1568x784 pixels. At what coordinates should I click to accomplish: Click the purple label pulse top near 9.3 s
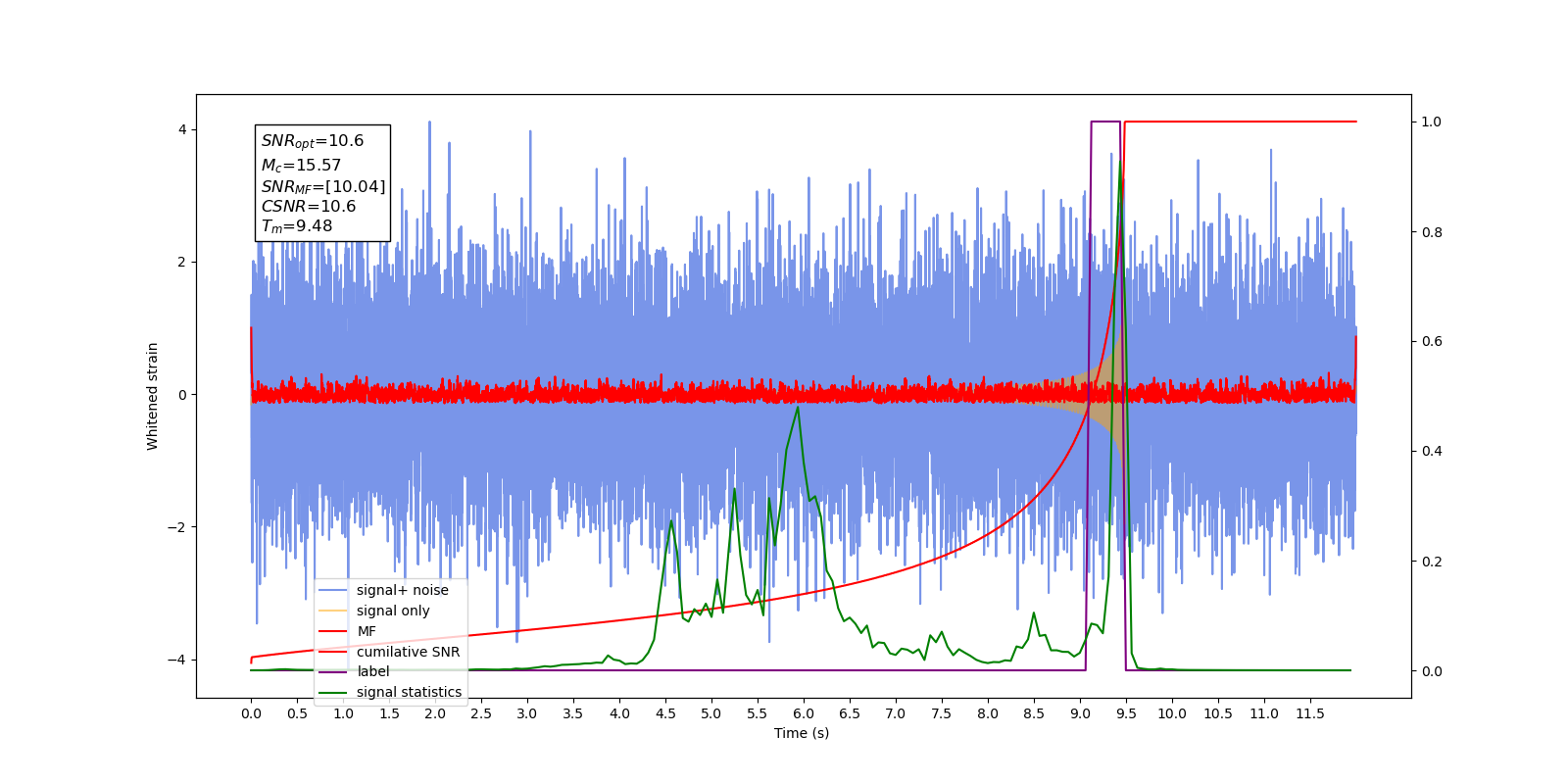pyautogui.click(x=1105, y=122)
